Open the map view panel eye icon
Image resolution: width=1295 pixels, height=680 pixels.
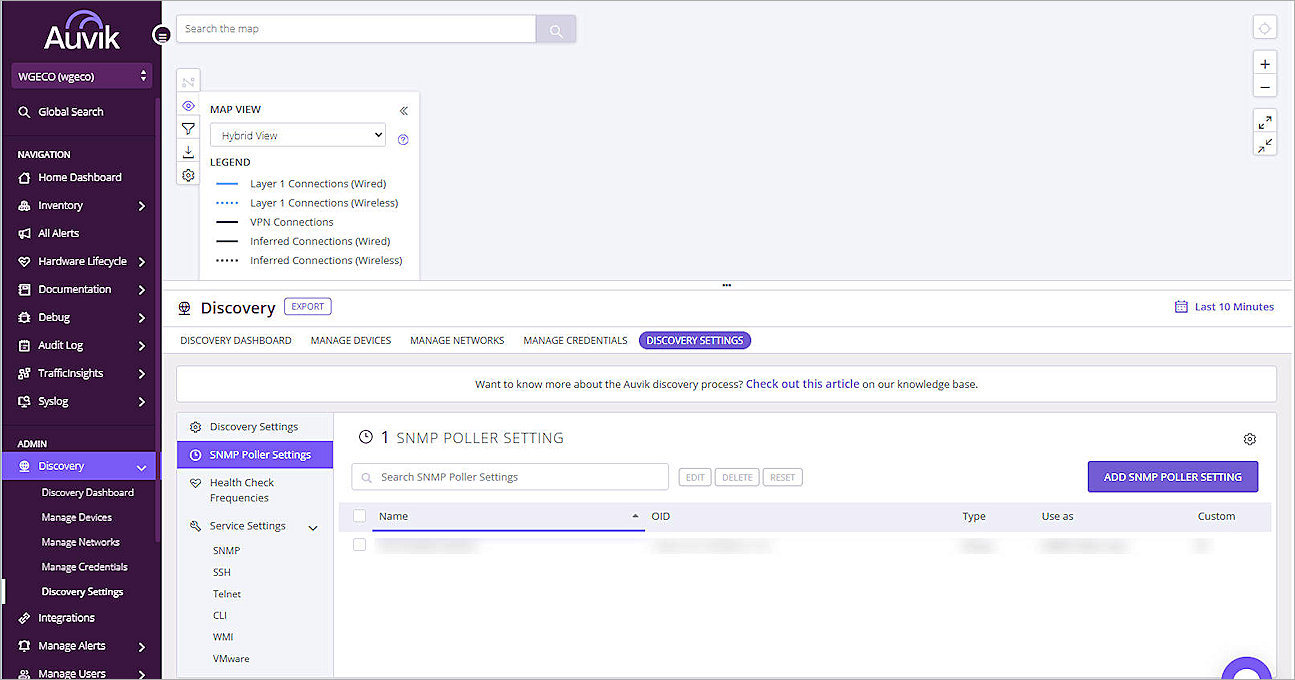[188, 105]
